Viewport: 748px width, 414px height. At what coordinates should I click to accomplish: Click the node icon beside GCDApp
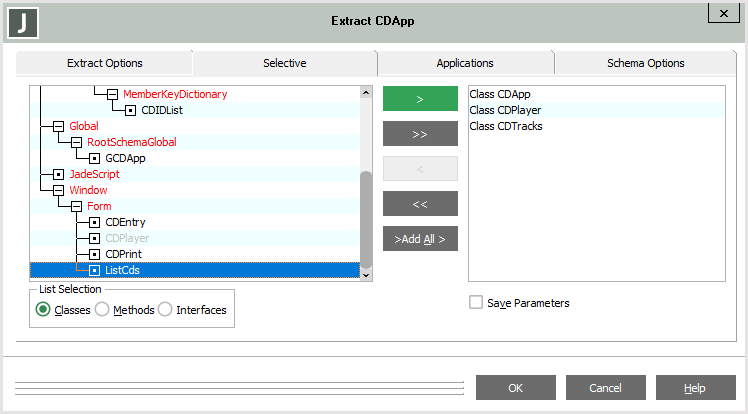coord(94,158)
